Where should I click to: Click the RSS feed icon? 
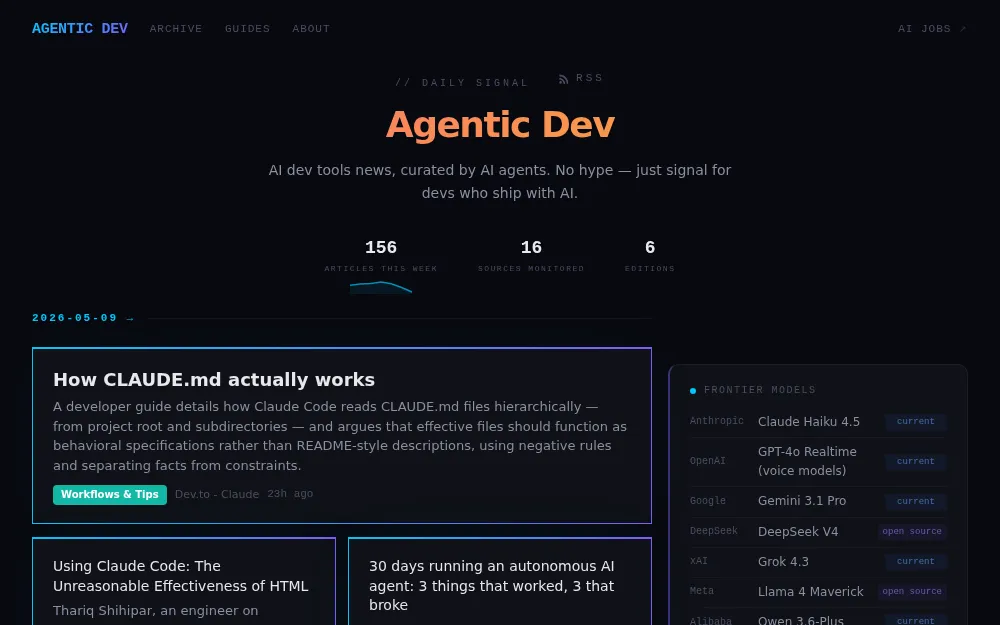[564, 79]
